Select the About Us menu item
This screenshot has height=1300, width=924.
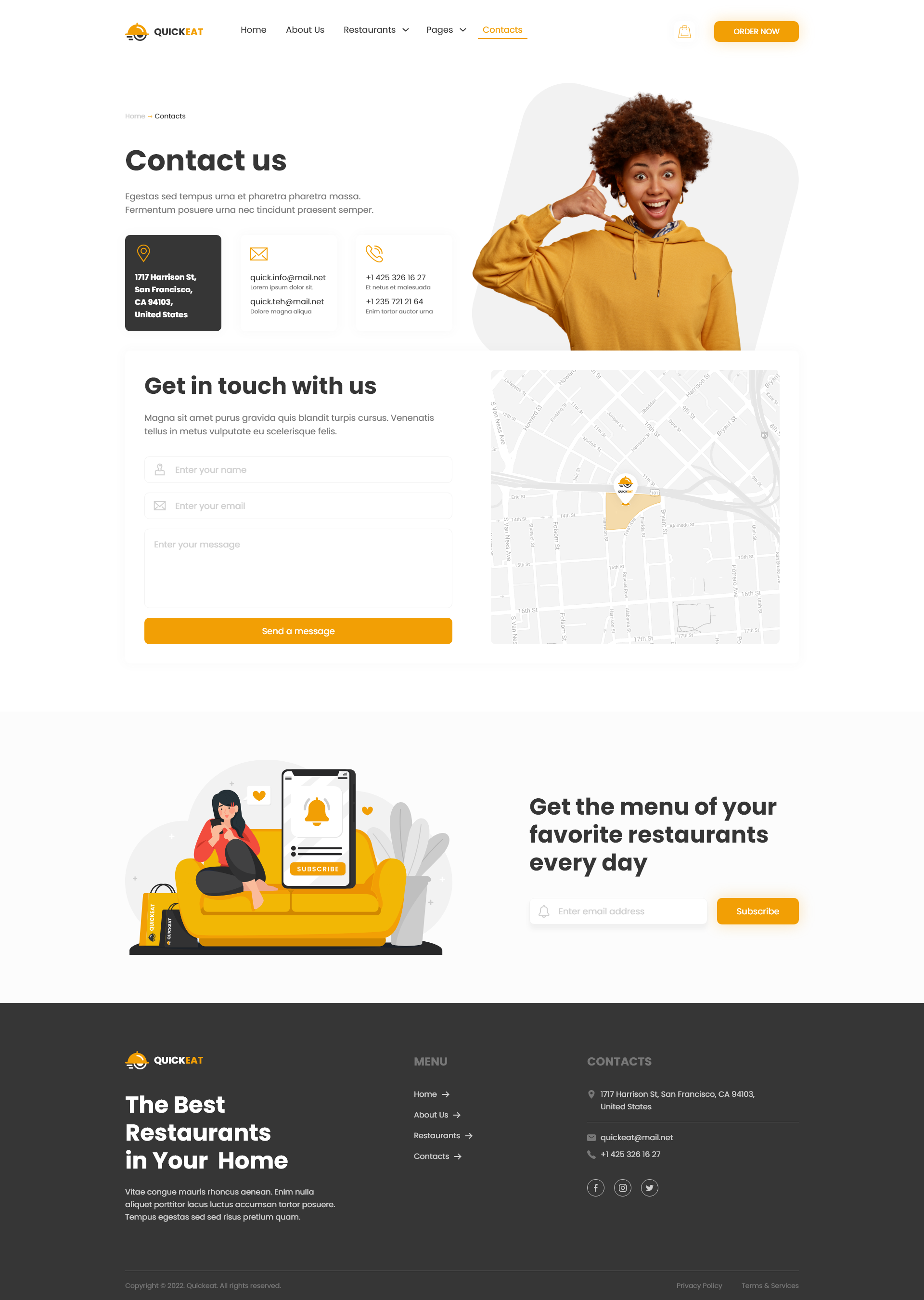tap(305, 30)
